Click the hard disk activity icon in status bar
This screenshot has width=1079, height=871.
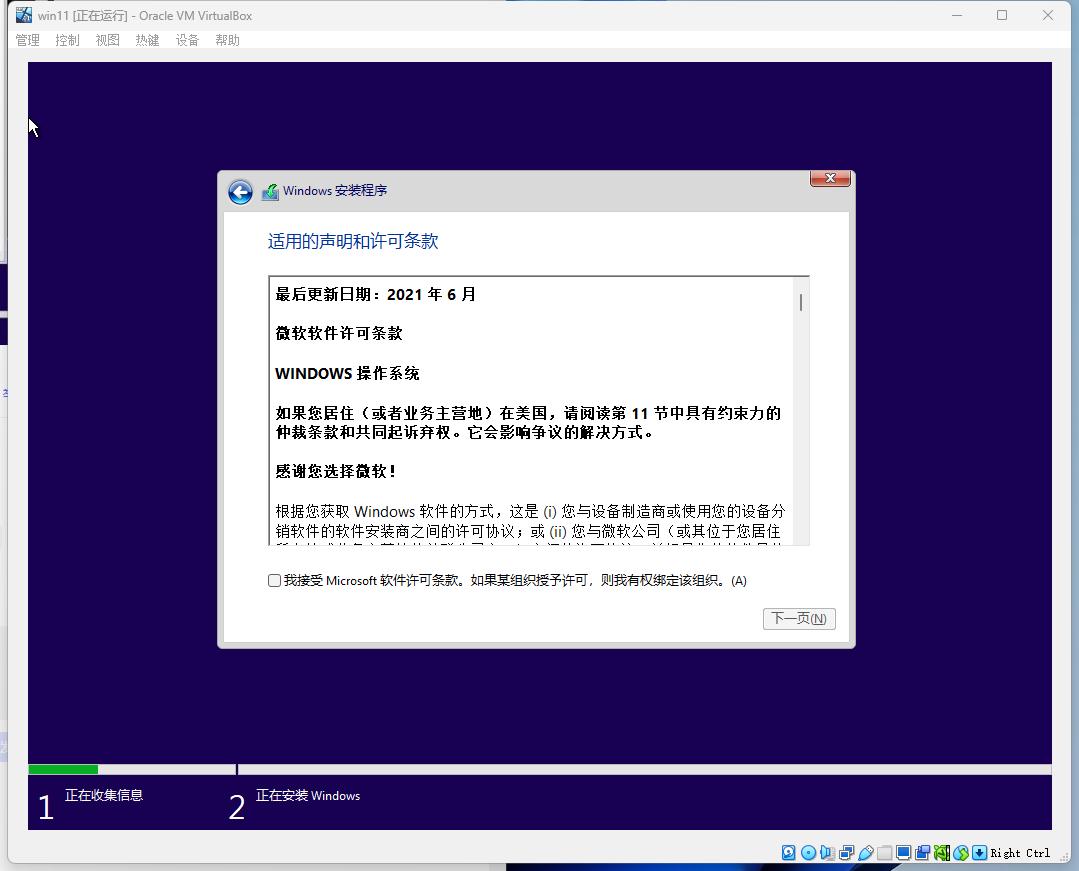coord(787,852)
